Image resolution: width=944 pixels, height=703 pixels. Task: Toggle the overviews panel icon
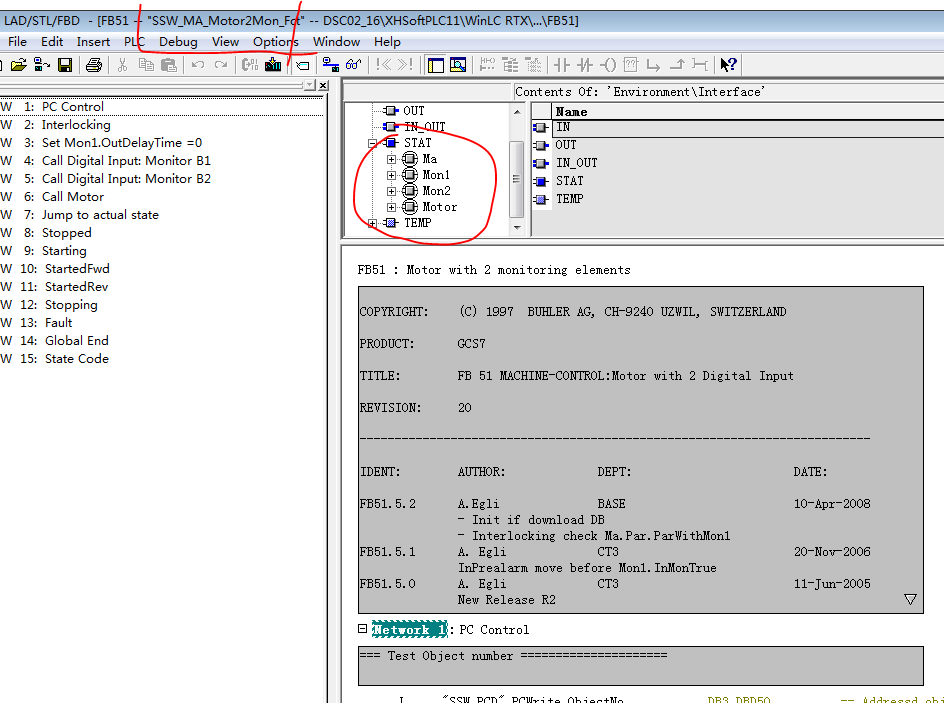[435, 65]
